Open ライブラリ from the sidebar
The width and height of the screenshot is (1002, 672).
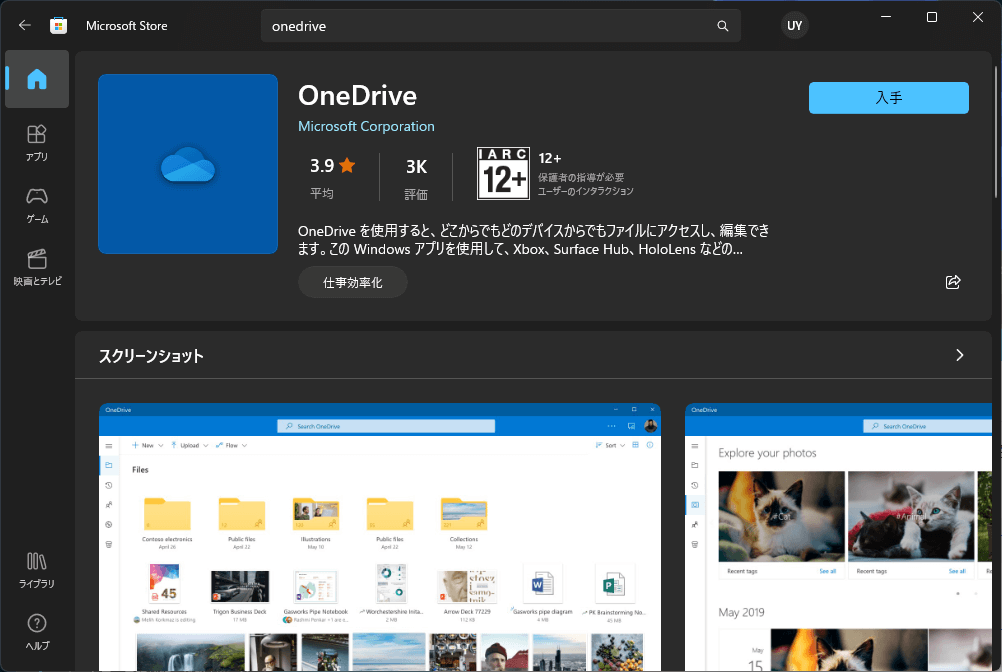(x=36, y=570)
